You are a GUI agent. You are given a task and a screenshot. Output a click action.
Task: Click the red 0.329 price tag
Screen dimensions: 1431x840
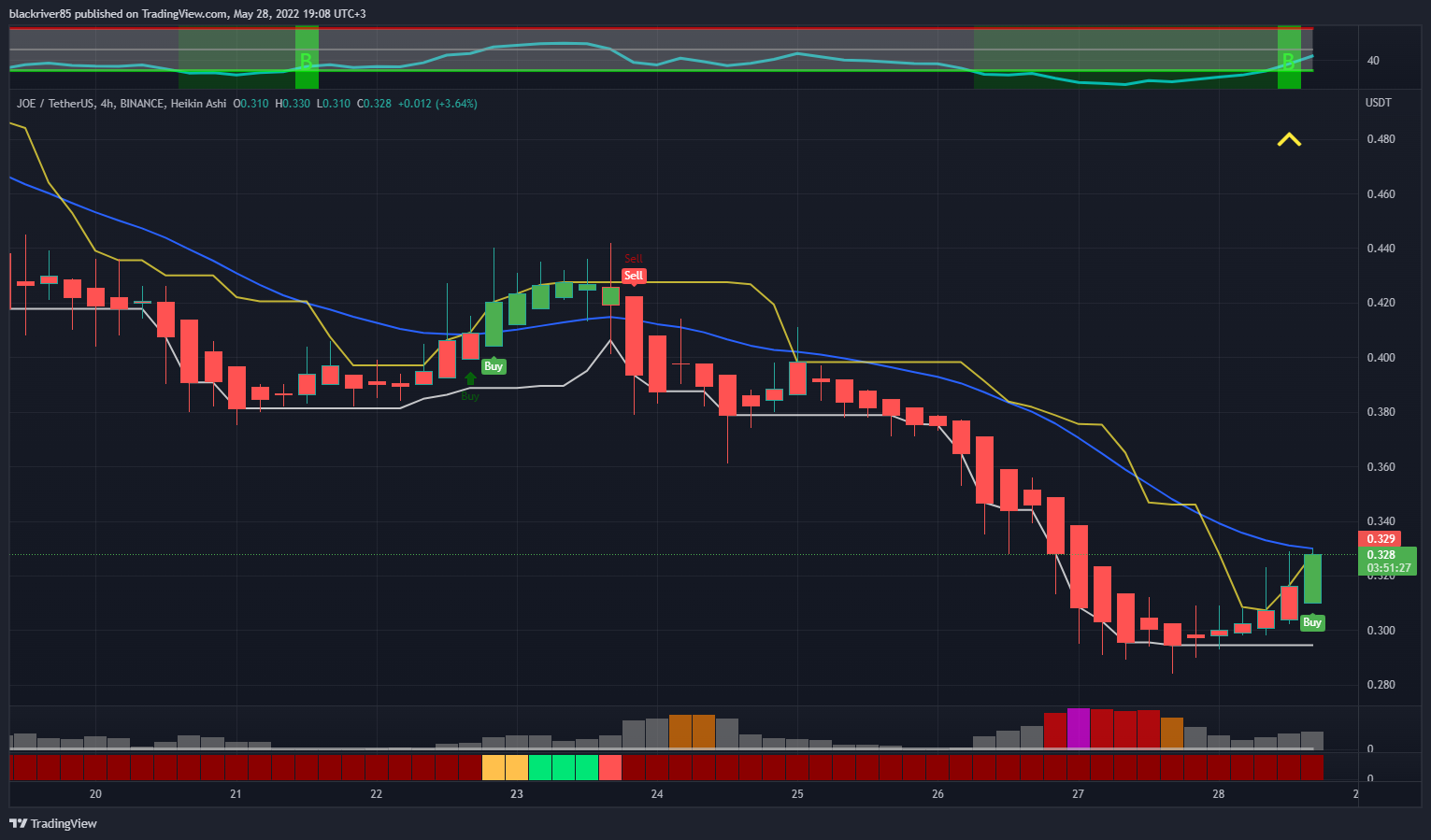tap(1381, 539)
